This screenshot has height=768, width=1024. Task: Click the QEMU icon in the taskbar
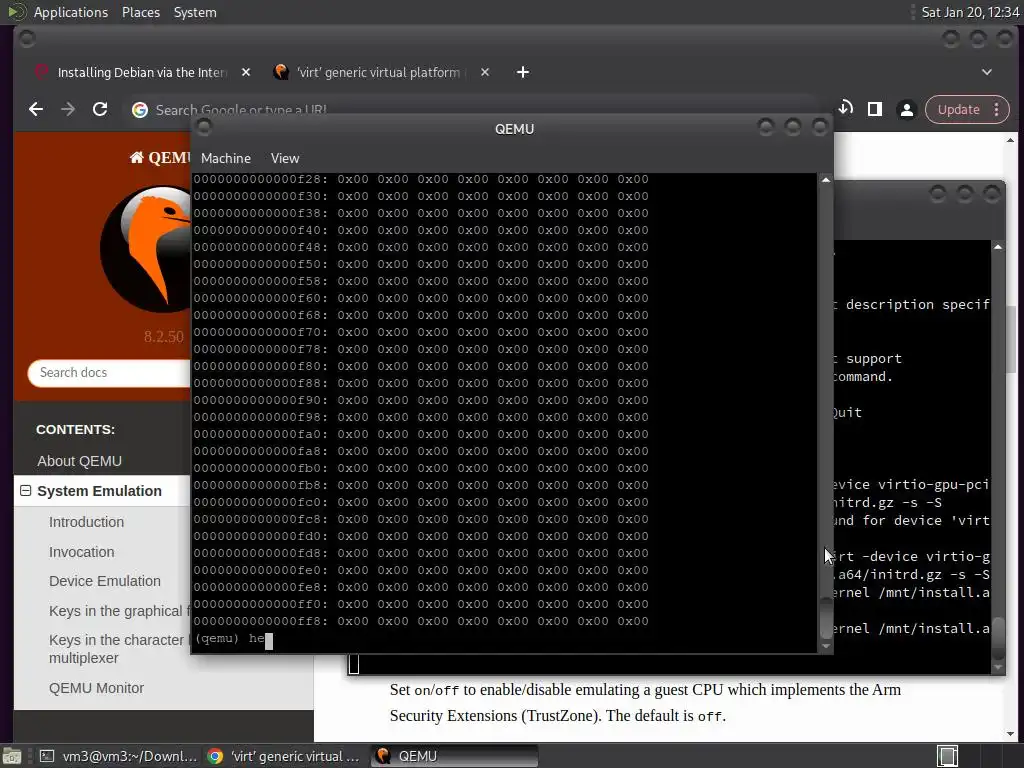click(383, 756)
